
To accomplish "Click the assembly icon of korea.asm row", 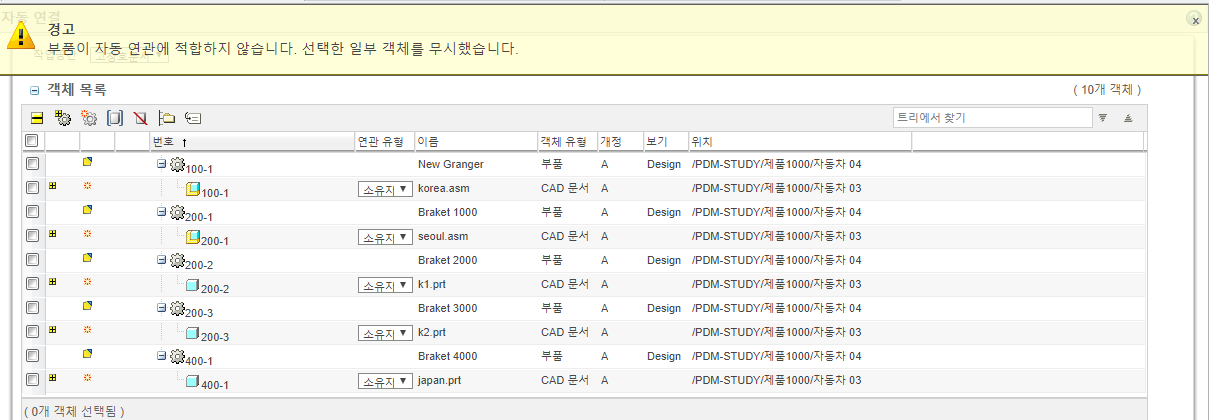I will tap(193, 188).
